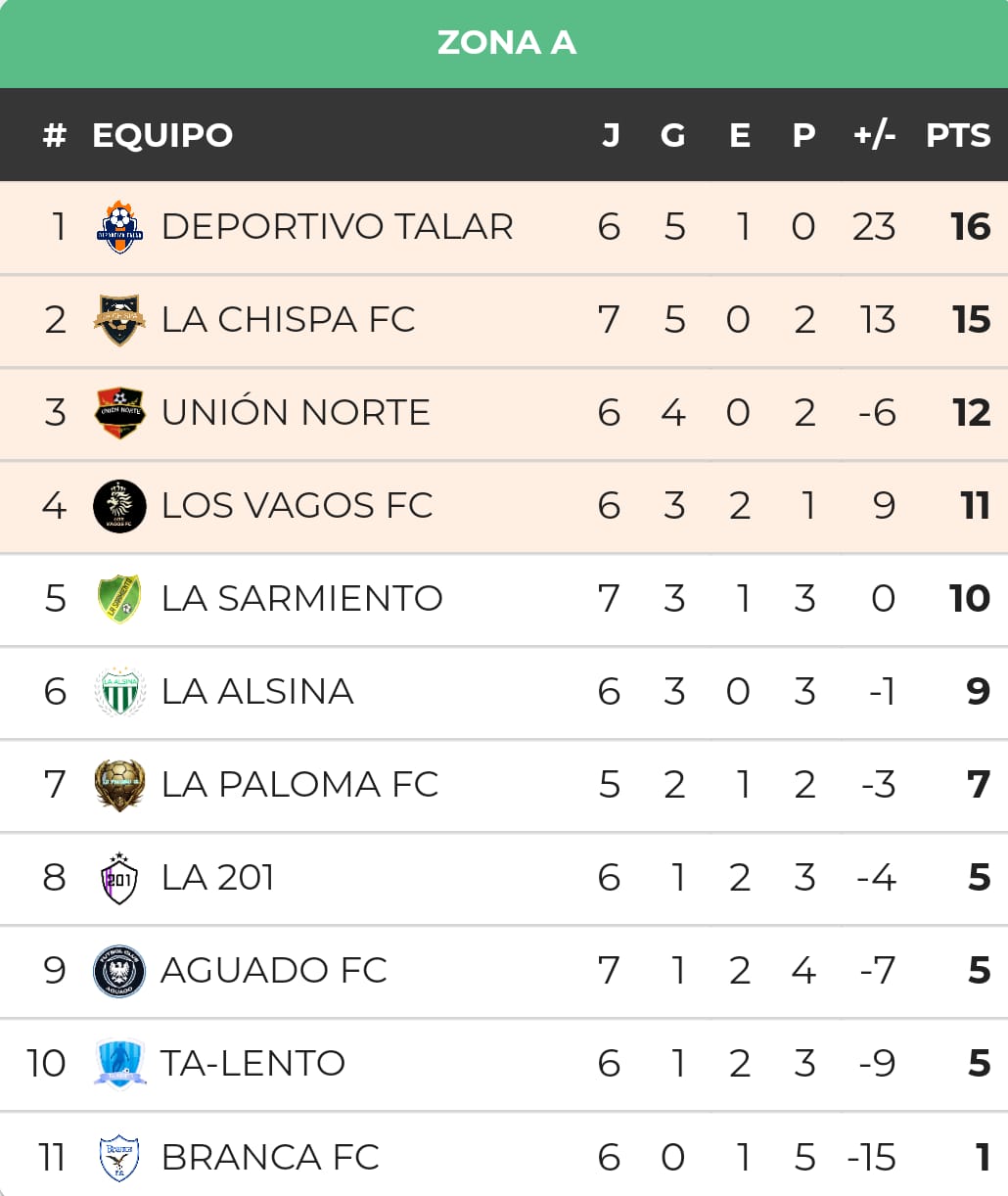Click the La Sarmiento green shield crest
This screenshot has height=1196, width=1008.
click(119, 599)
